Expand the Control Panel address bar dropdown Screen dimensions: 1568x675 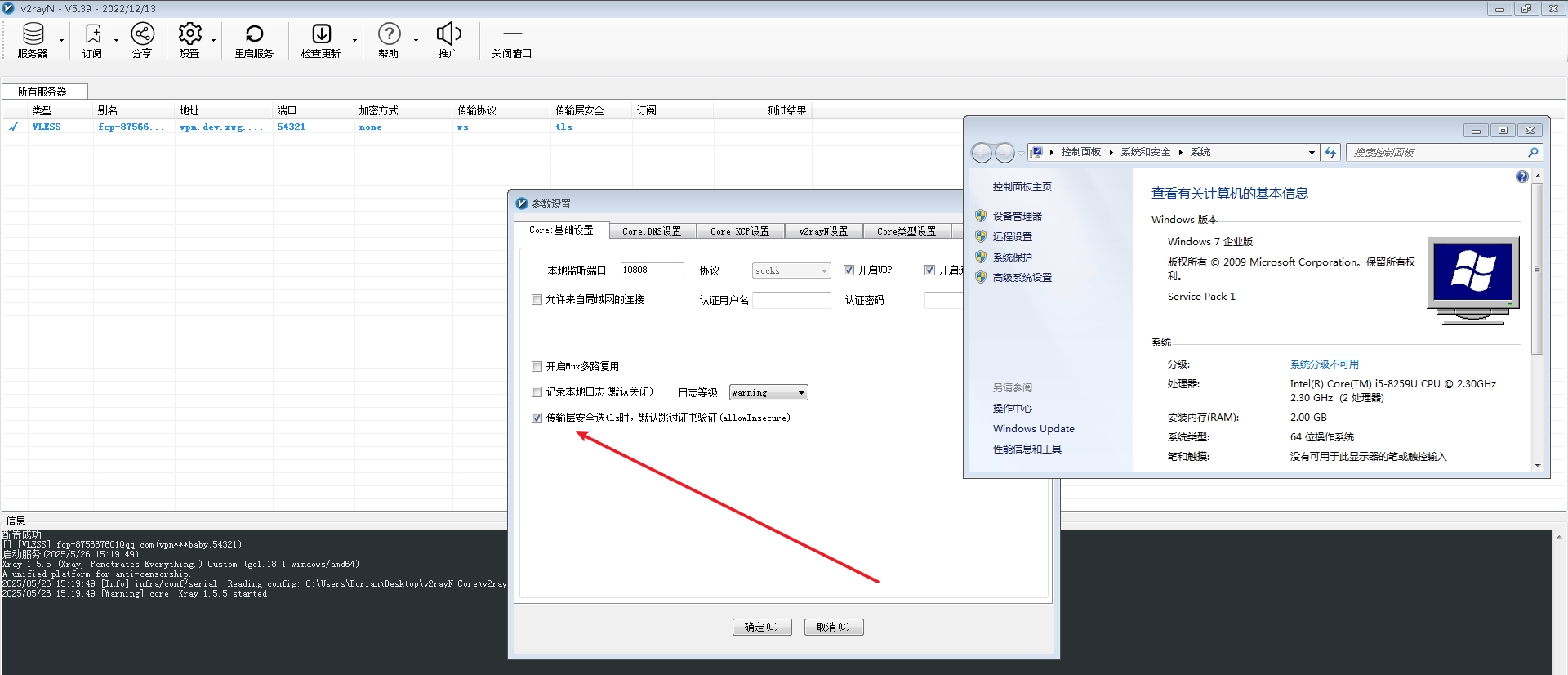coord(1312,153)
